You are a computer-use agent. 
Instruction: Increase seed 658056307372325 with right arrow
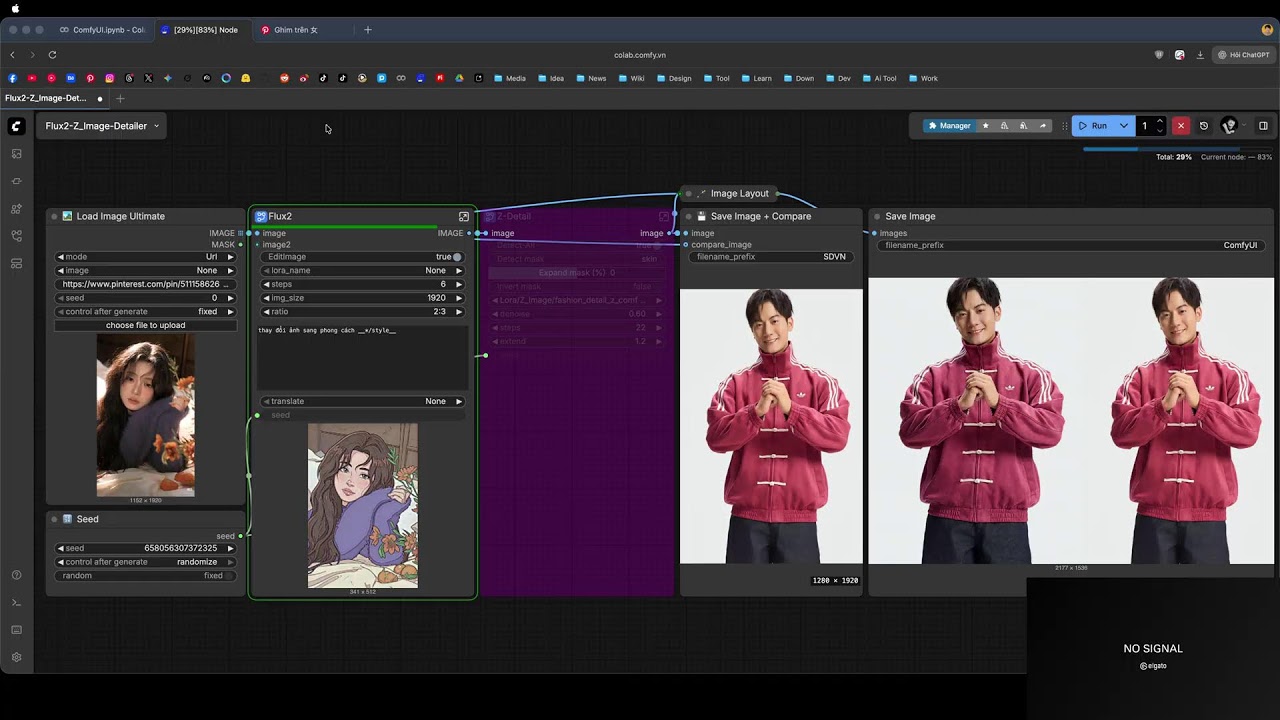(x=230, y=548)
